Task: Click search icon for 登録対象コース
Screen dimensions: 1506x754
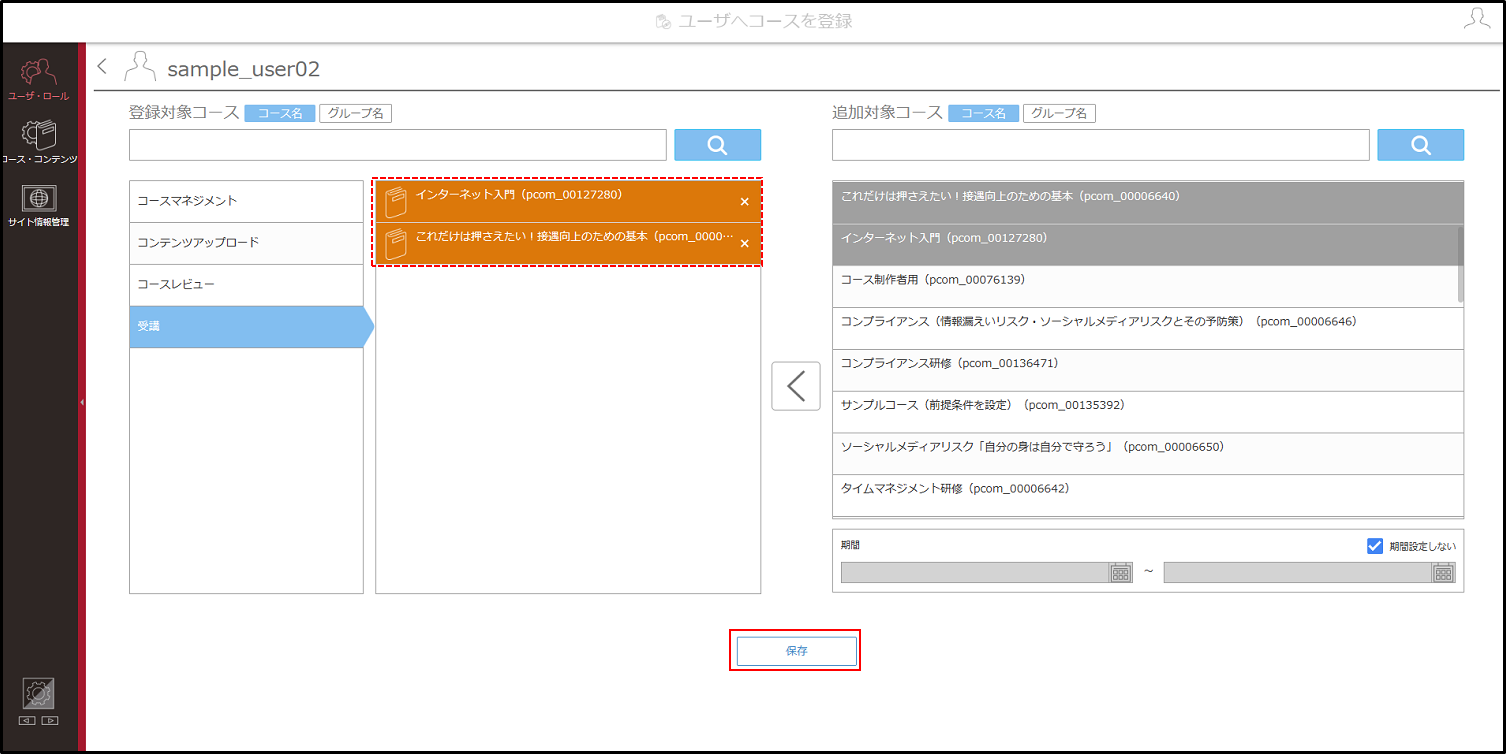Action: [x=717, y=145]
